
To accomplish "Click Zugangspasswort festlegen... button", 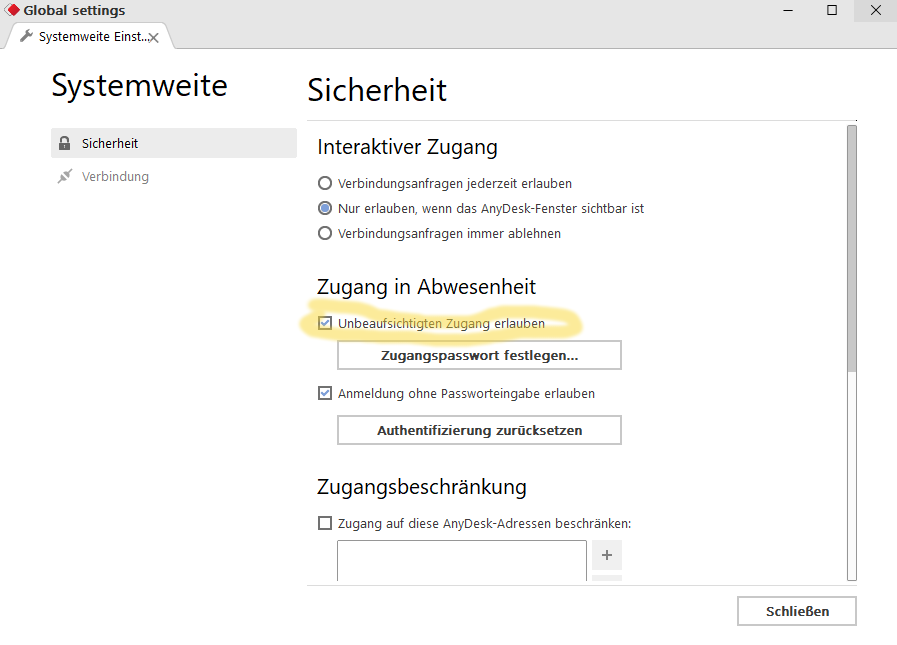I will (x=479, y=355).
